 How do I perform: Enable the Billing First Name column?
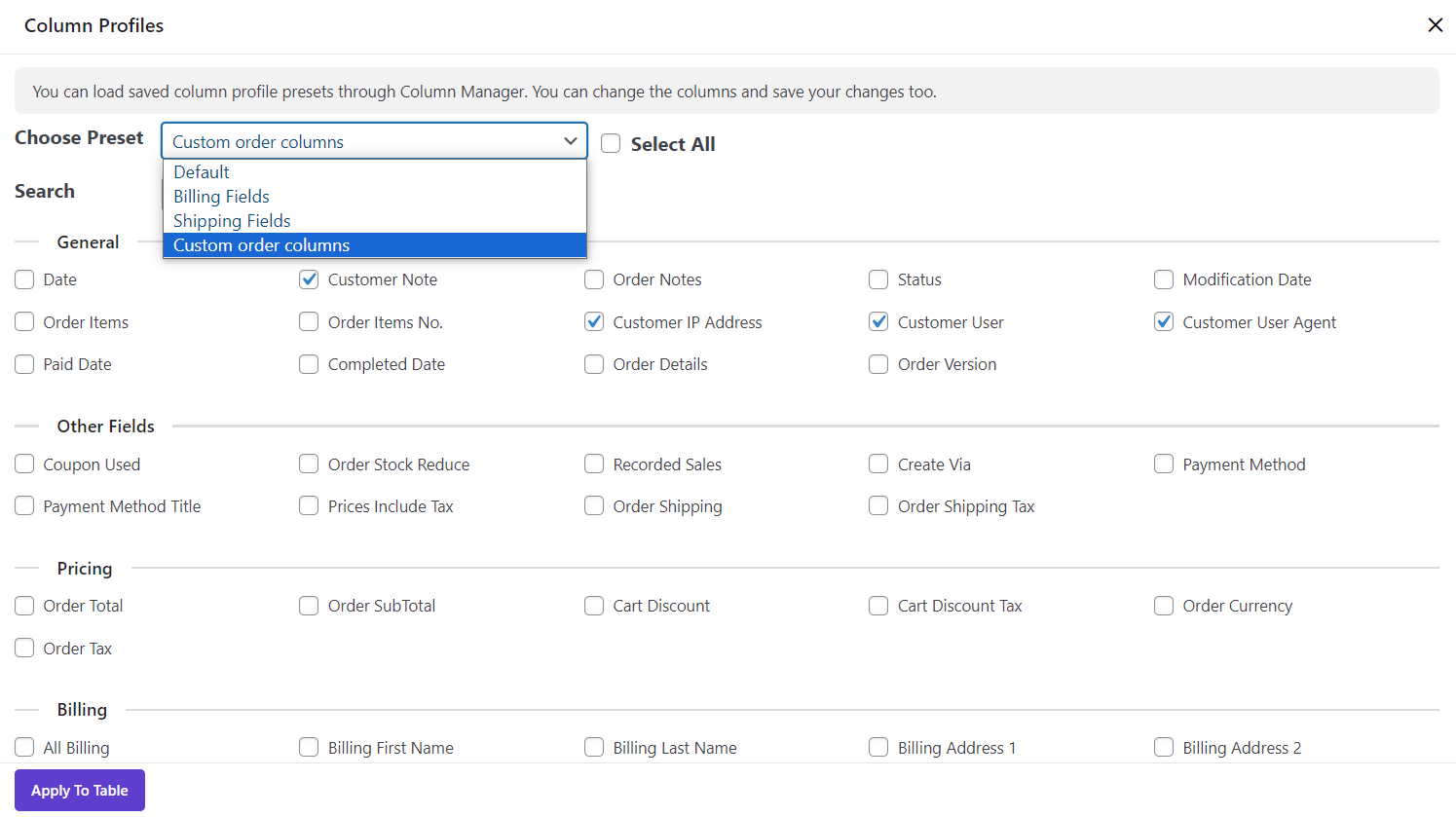(x=309, y=748)
